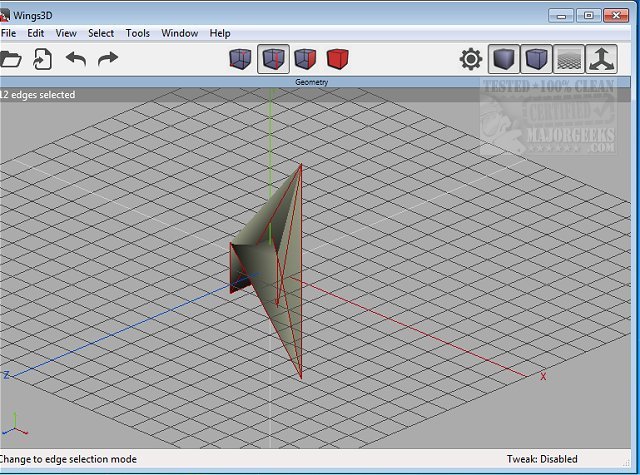Click the Save file icon
Image resolution: width=640 pixels, height=475 pixels.
coord(42,59)
